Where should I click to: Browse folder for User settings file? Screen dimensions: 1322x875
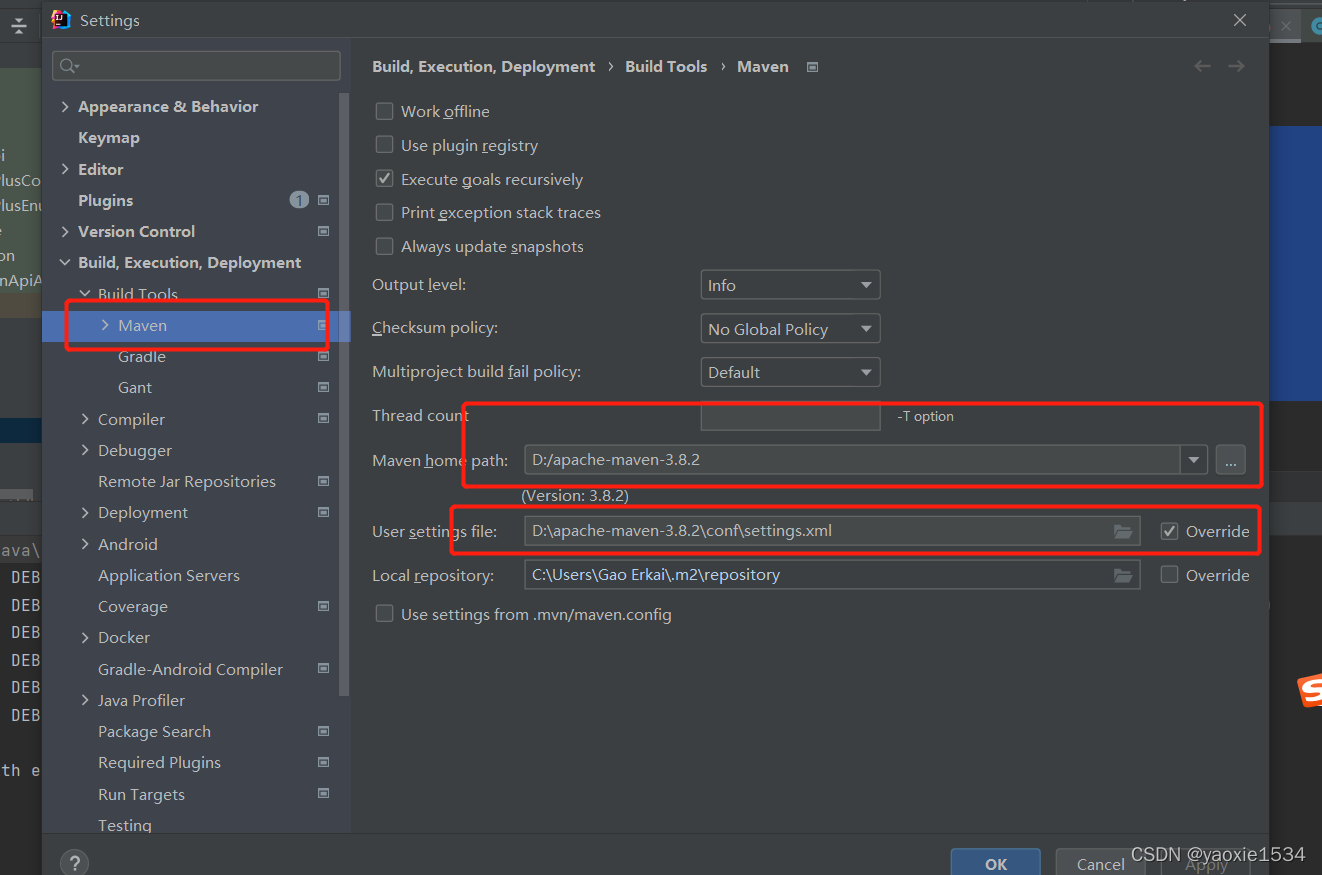coord(1123,531)
